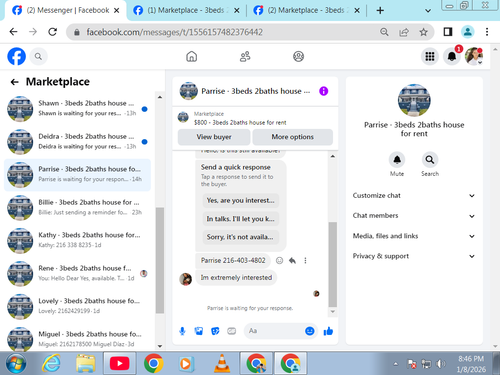
Task: Choose a GIF icon
Action: coord(232,331)
